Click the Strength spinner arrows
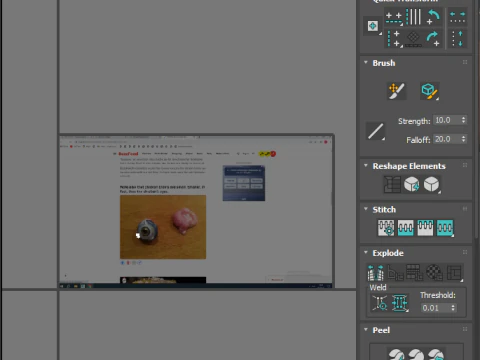This screenshot has width=480, height=360. coord(463,120)
